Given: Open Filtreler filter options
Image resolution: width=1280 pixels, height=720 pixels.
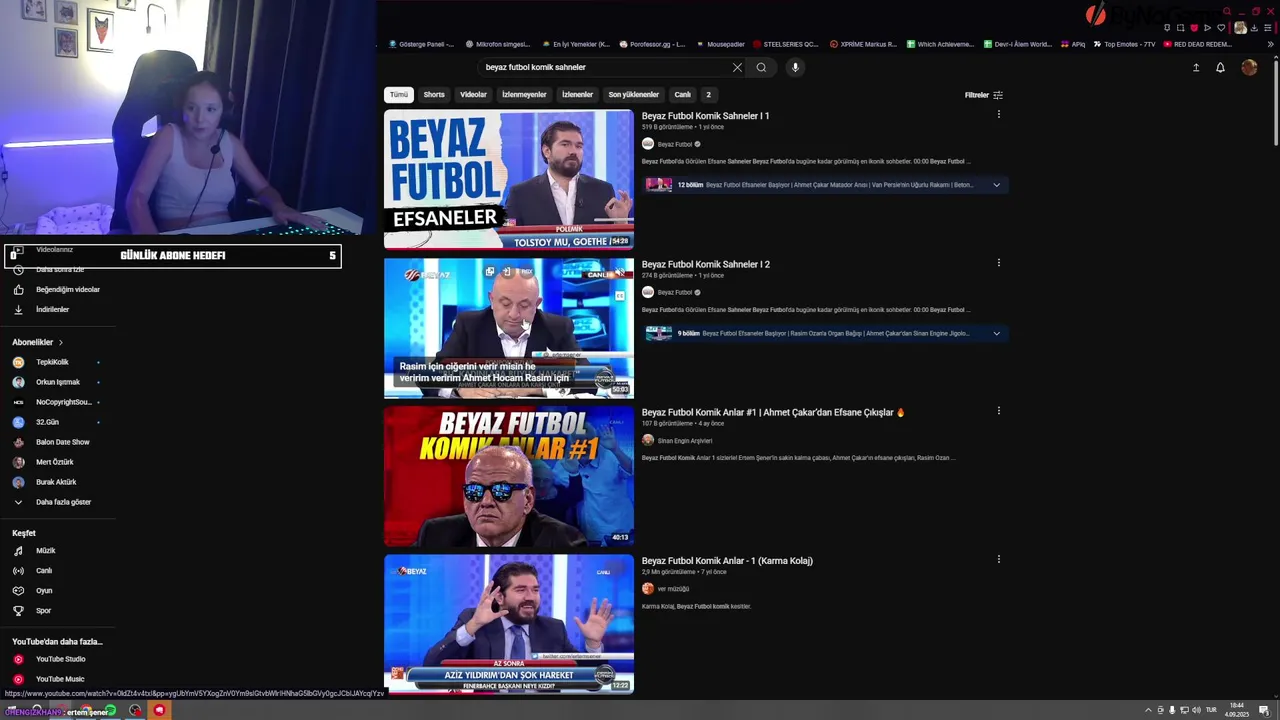Looking at the screenshot, I should pos(984,95).
